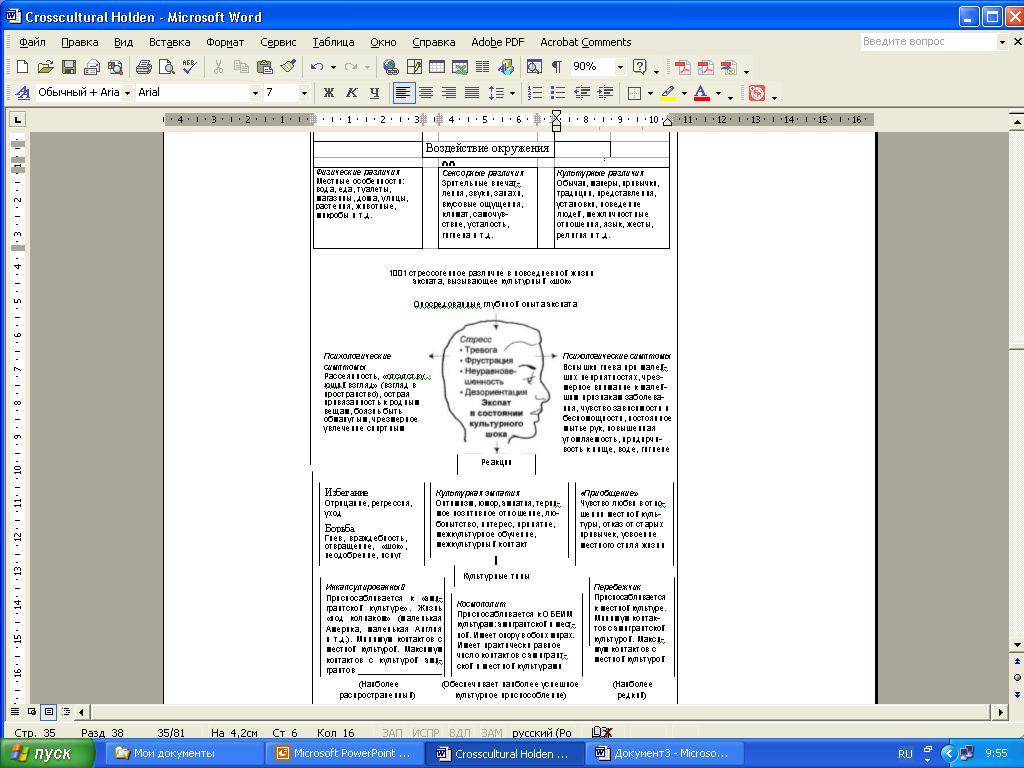Open the highlight color dropdown arrow
Screen dimensions: 1024x768
point(684,93)
